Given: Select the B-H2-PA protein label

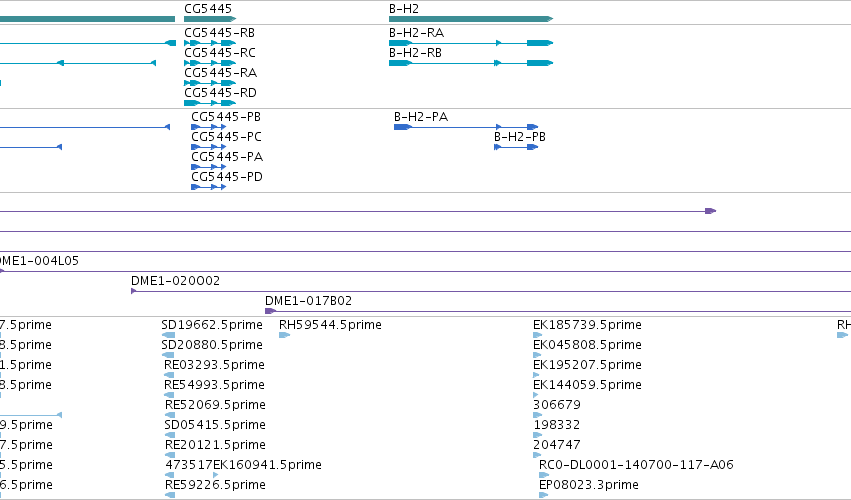Looking at the screenshot, I should (421, 117).
